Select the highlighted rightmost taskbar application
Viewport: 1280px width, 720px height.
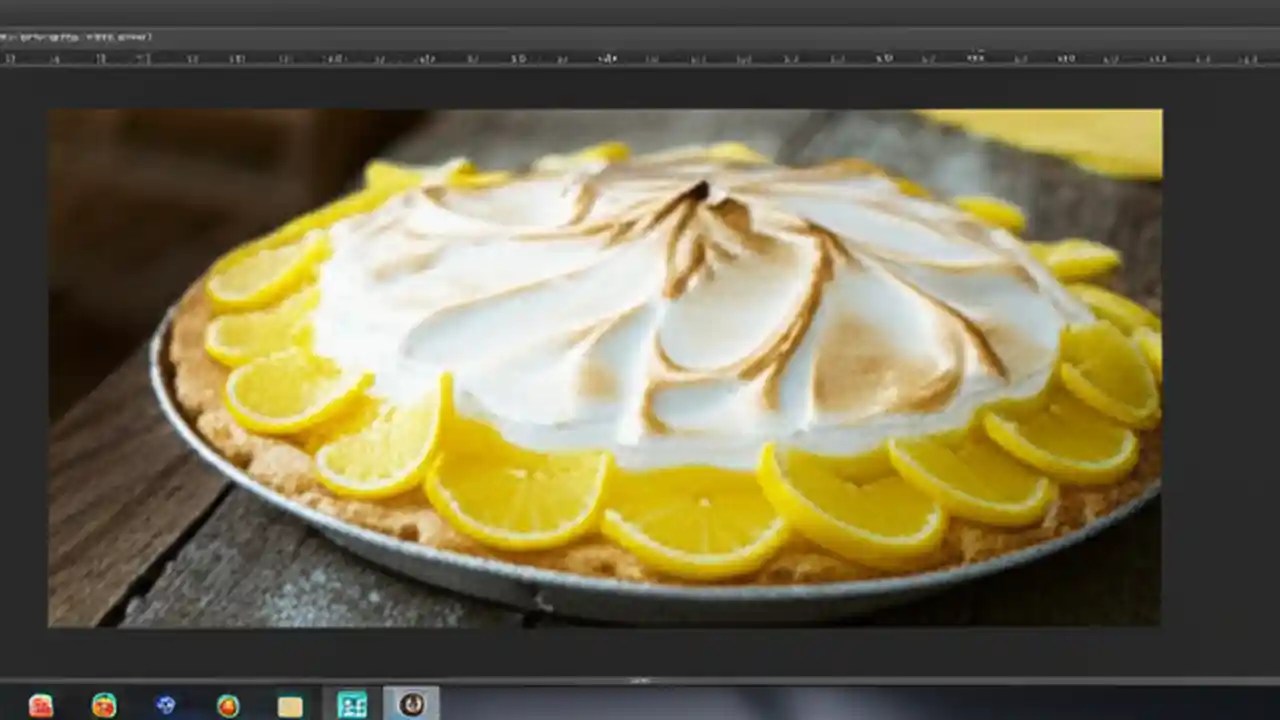click(413, 706)
